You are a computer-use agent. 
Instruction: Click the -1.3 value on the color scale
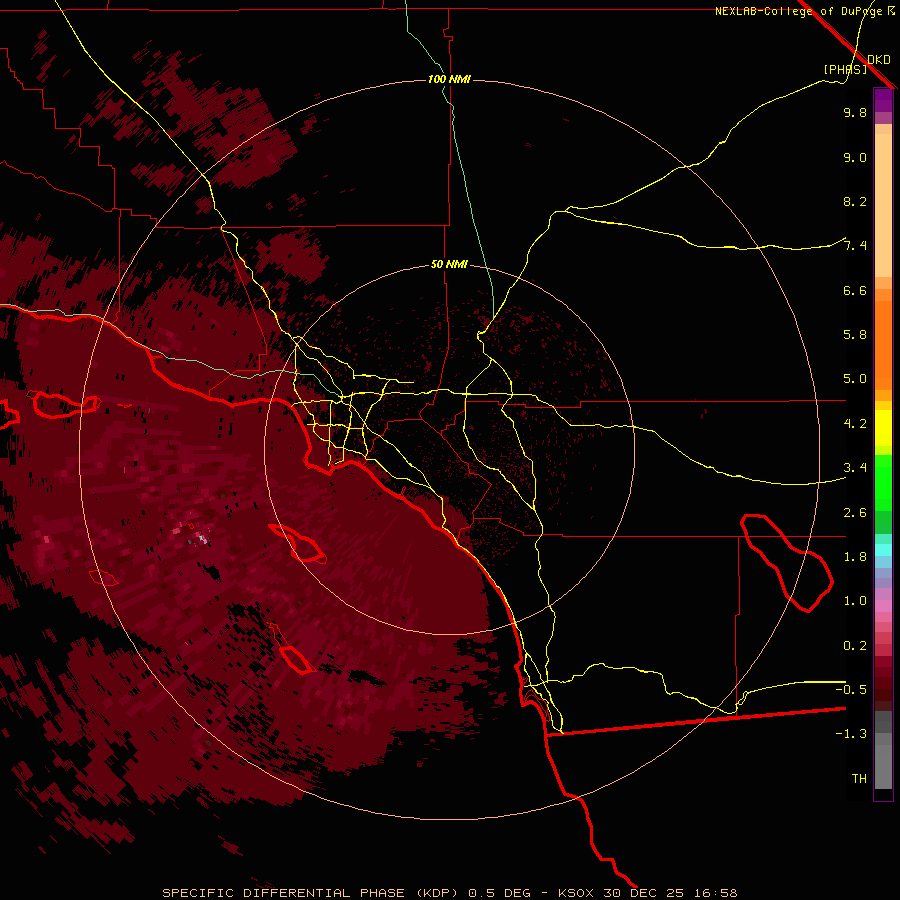[851, 734]
